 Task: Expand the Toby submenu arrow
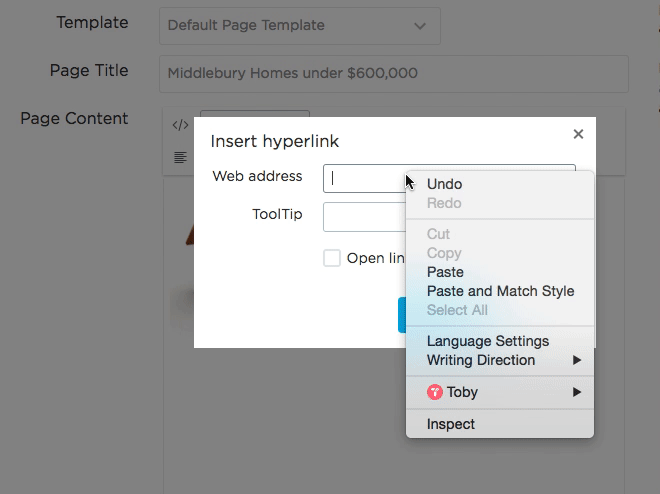pos(577,392)
